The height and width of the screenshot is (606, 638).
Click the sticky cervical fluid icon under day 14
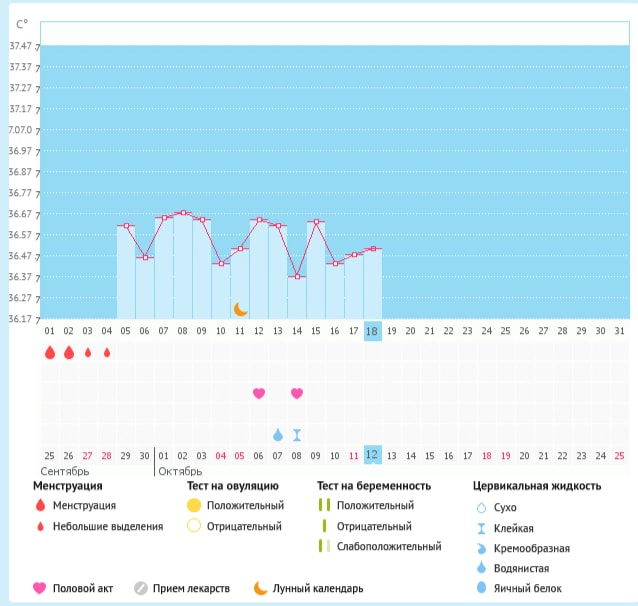click(x=297, y=435)
